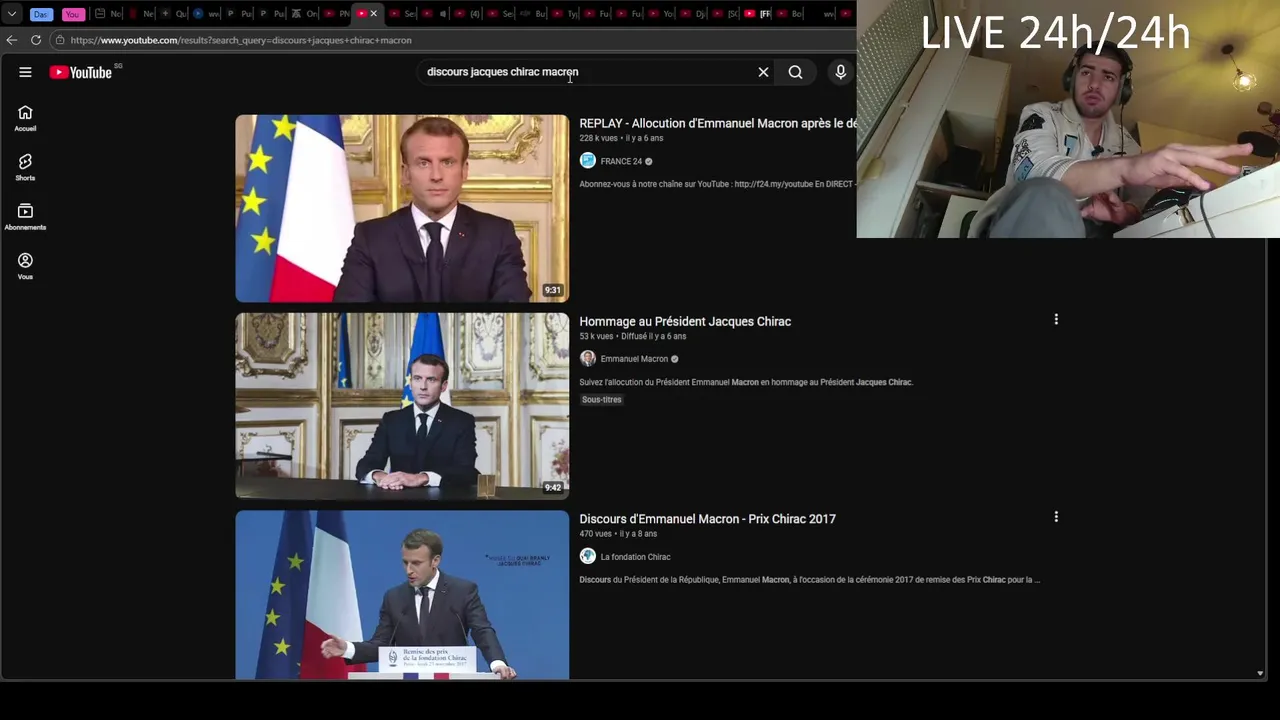Click the Sous-titres badge
Screen dimensions: 1280x720
click(x=602, y=400)
